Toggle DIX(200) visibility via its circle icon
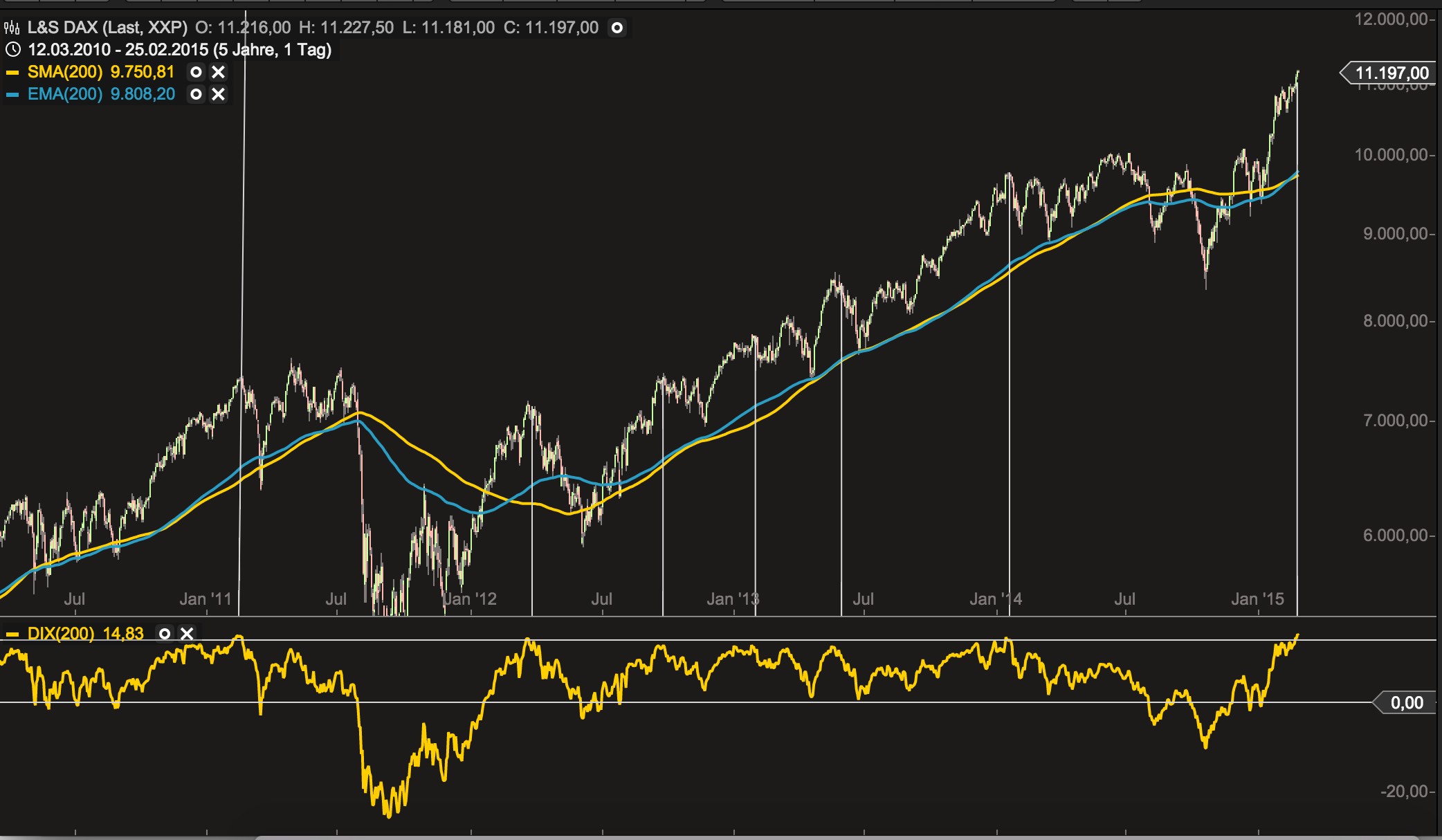1442x840 pixels. [x=165, y=634]
